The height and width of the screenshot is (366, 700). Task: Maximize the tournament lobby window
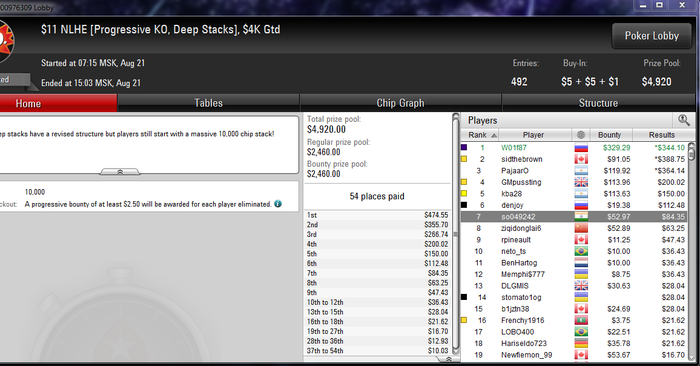pyautogui.click(x=659, y=5)
